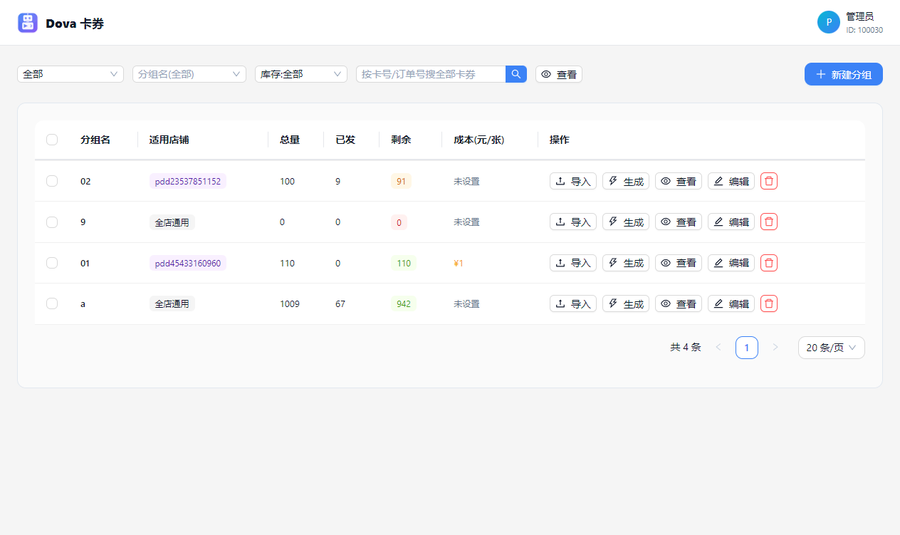Select the checkbox for group 9

(52, 222)
